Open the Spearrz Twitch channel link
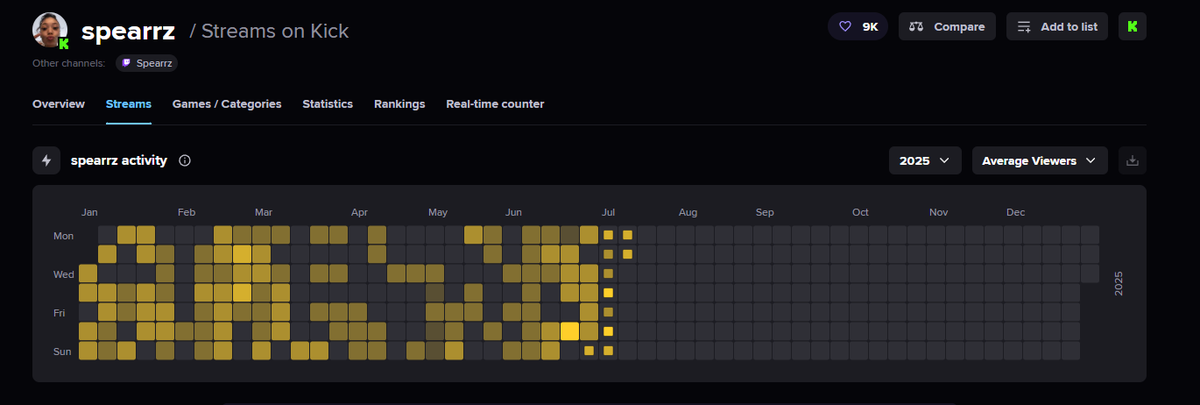Screen dimensions: 1200x405 146,63
